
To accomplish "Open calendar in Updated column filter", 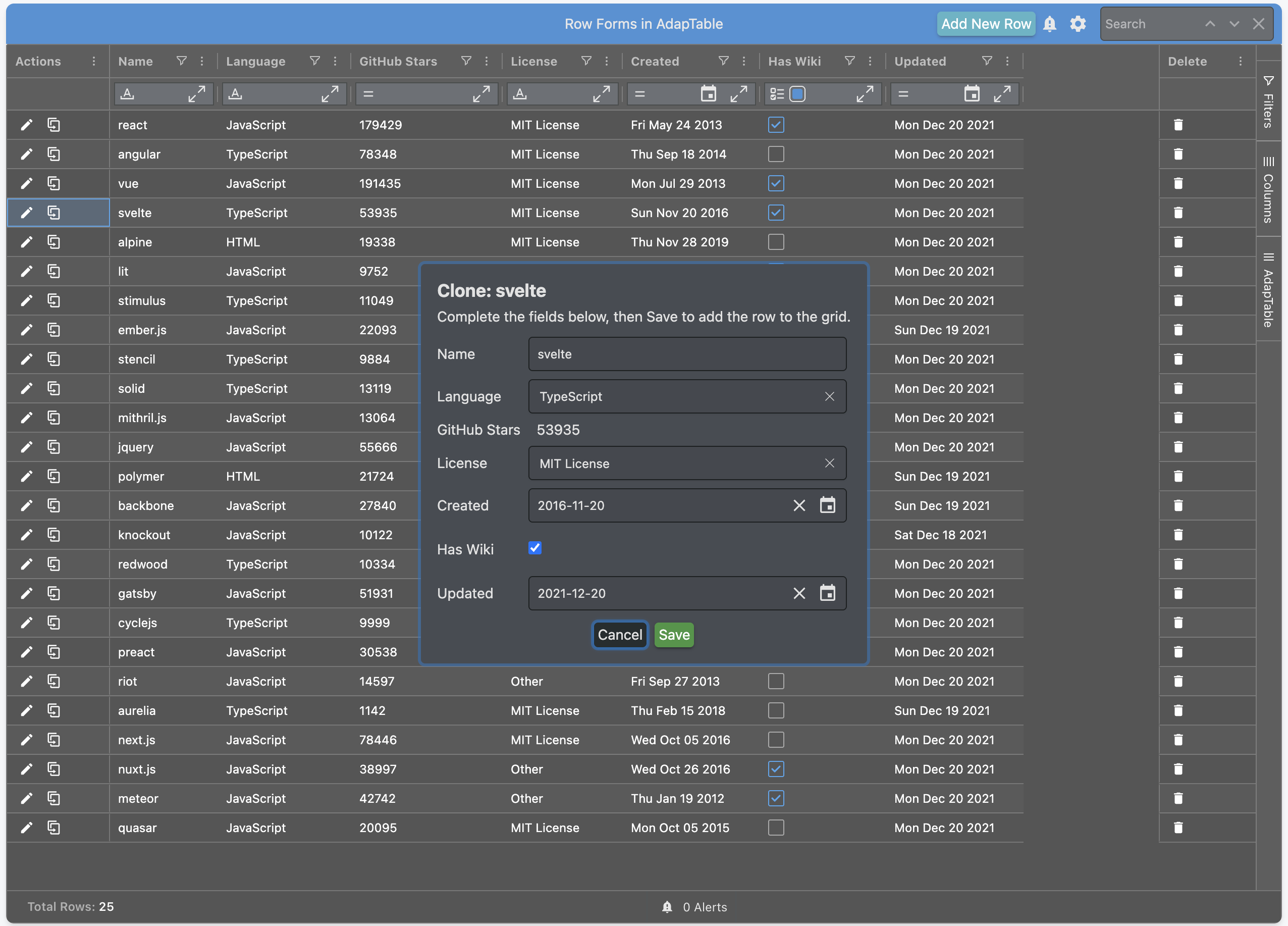I will tap(972, 94).
